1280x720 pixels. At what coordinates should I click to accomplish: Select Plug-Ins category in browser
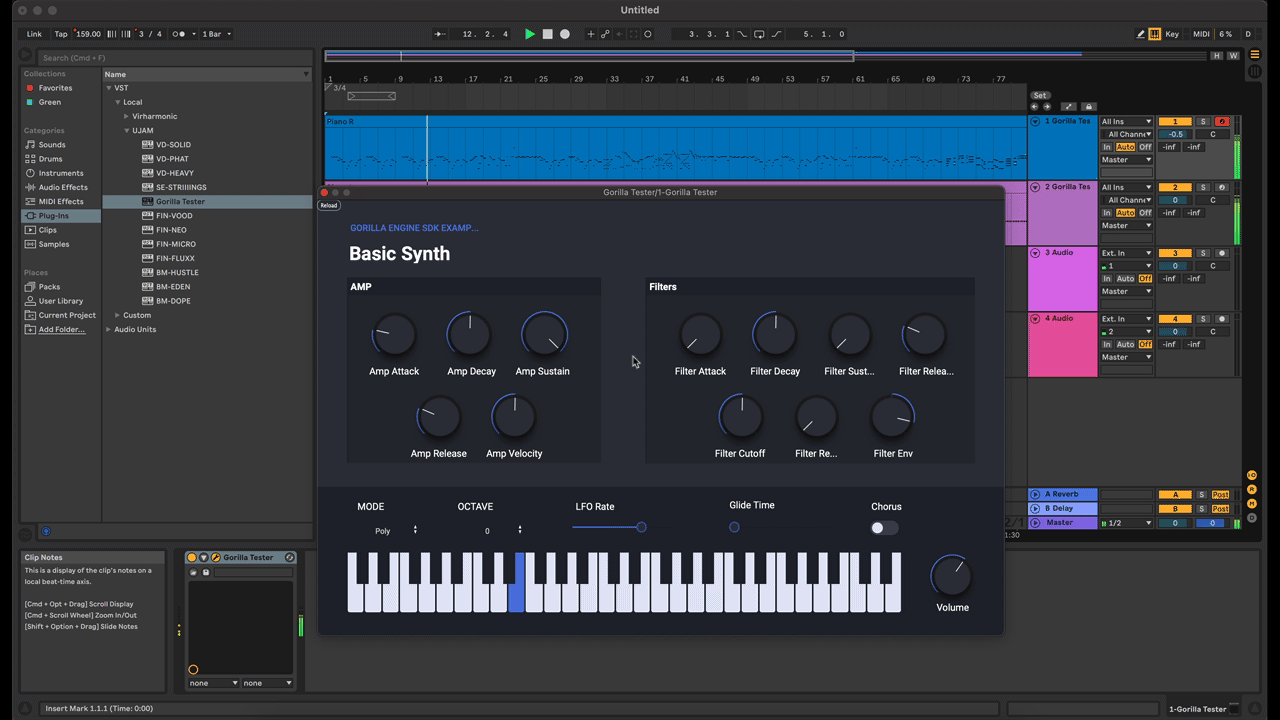61,215
